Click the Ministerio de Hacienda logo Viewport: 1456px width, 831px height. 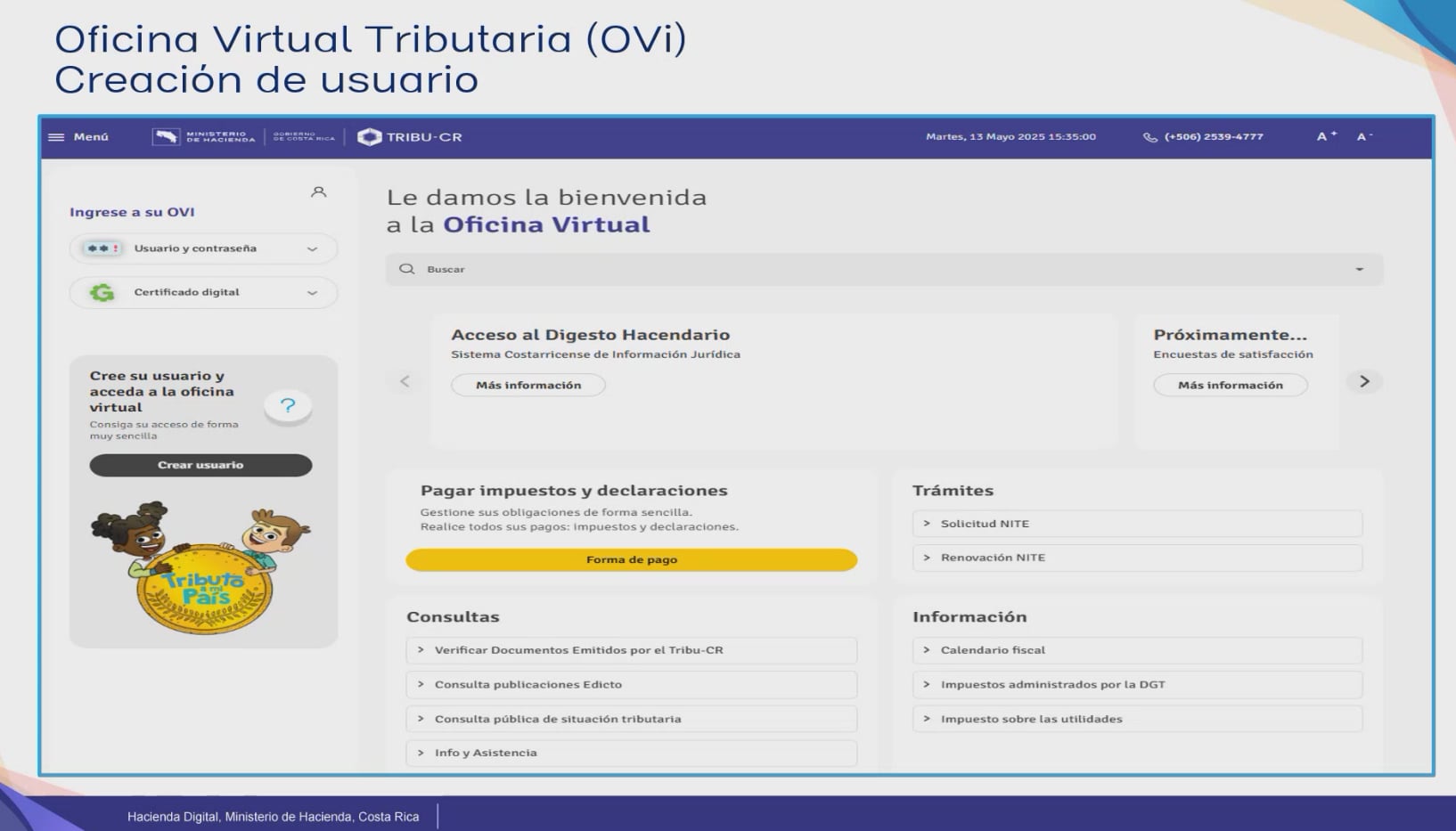(203, 137)
